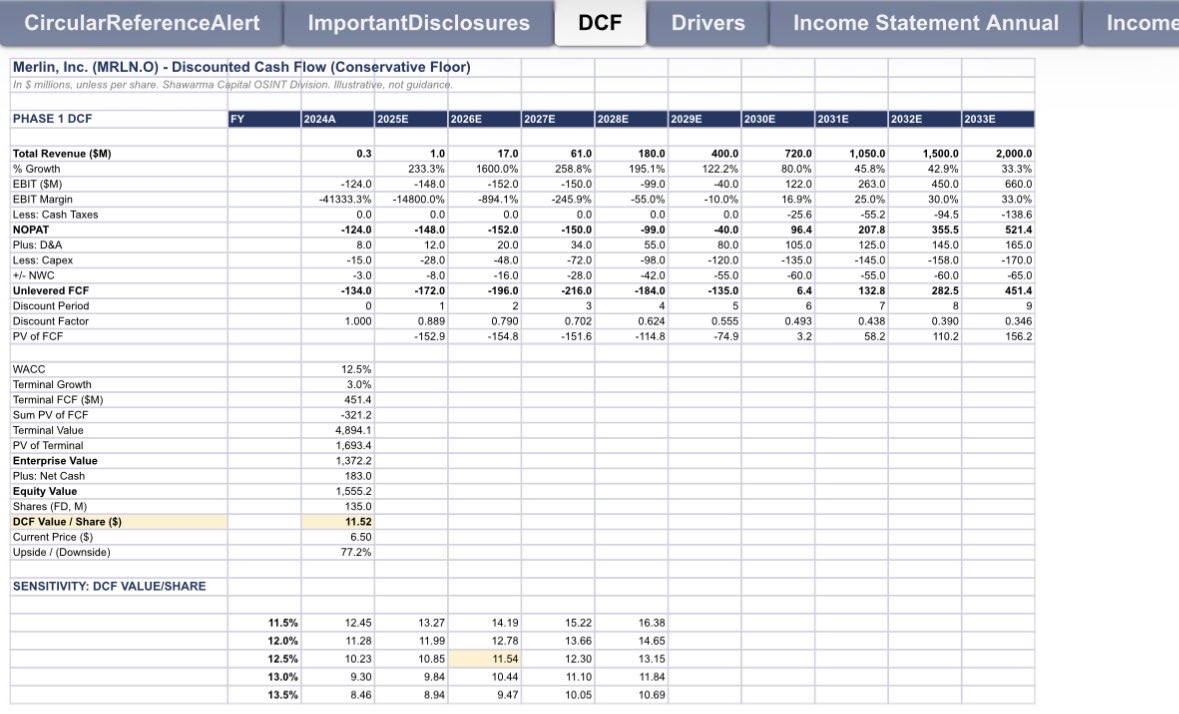Viewport: 1179px width, 714px height.
Task: Select the Upside 77.2% value cell
Action: pyautogui.click(x=338, y=552)
